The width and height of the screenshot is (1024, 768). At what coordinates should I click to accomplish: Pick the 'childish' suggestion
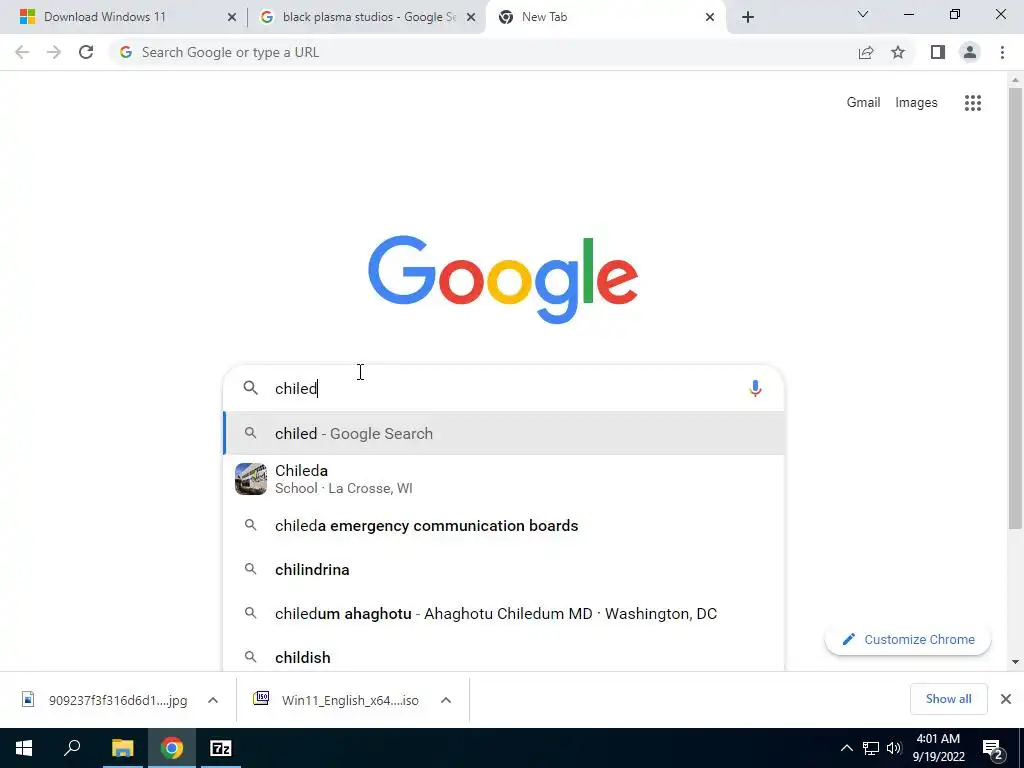coord(504,656)
